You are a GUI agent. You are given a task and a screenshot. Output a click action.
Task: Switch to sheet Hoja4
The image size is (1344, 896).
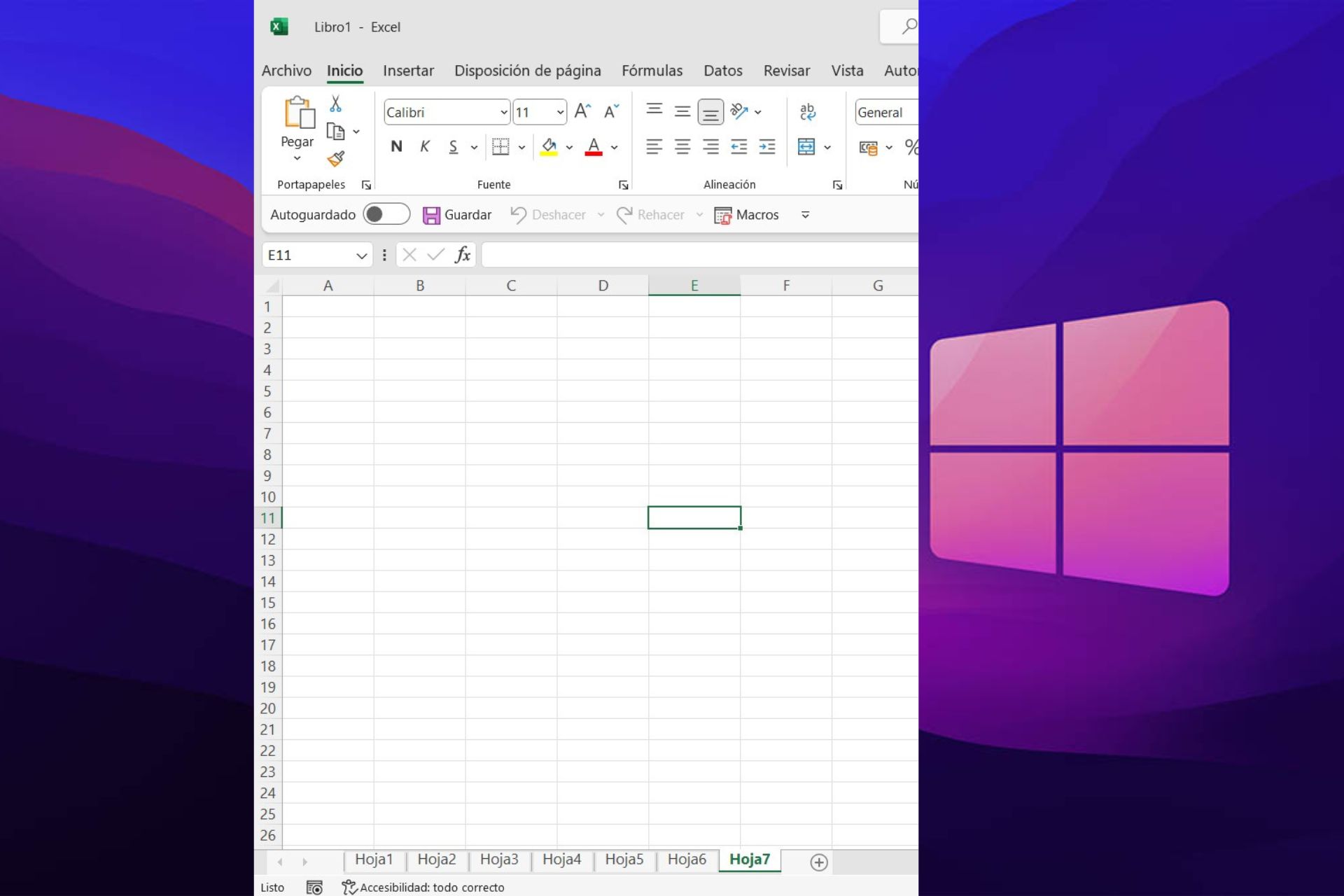coord(561,860)
